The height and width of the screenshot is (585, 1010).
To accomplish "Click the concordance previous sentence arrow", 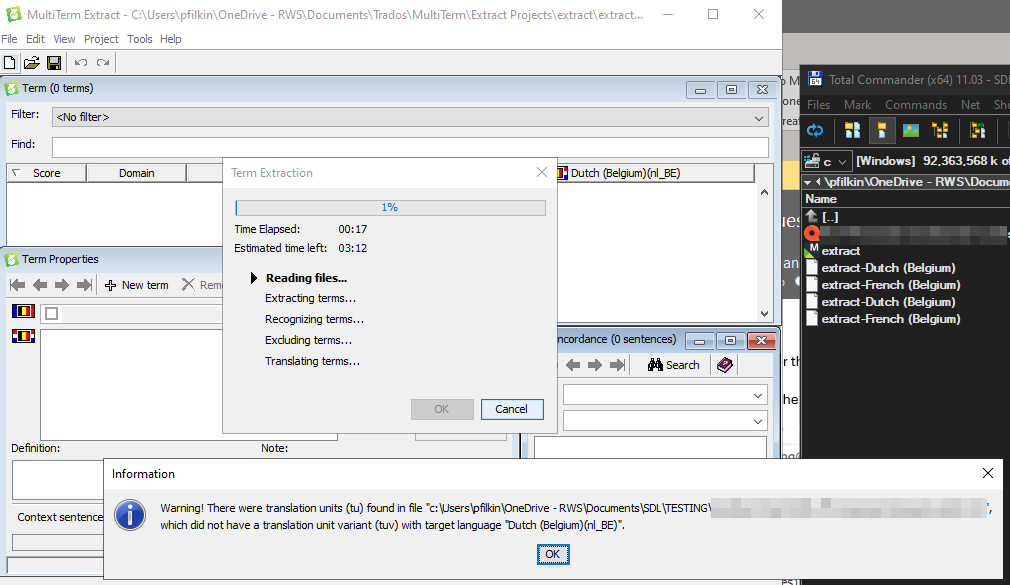I will click(573, 365).
